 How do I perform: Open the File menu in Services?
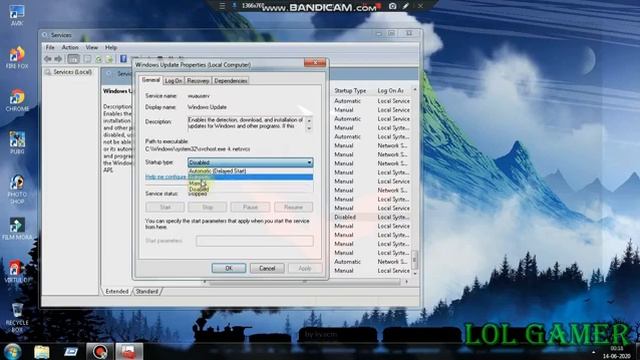click(50, 47)
